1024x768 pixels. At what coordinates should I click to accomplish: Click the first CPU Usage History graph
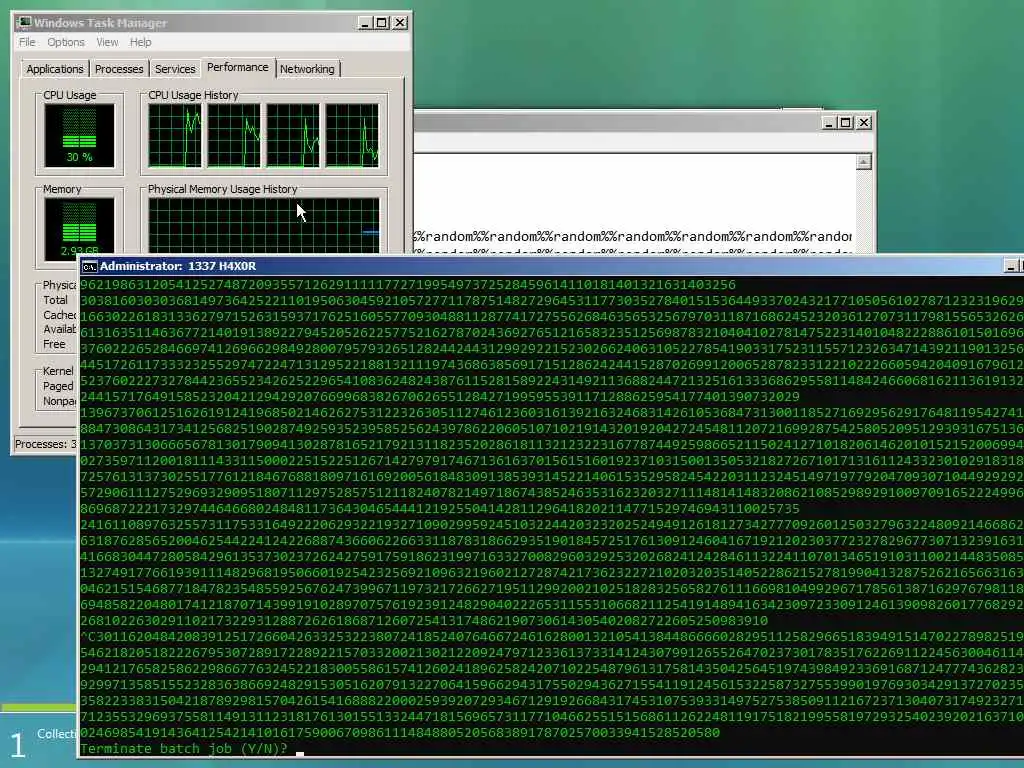click(174, 135)
